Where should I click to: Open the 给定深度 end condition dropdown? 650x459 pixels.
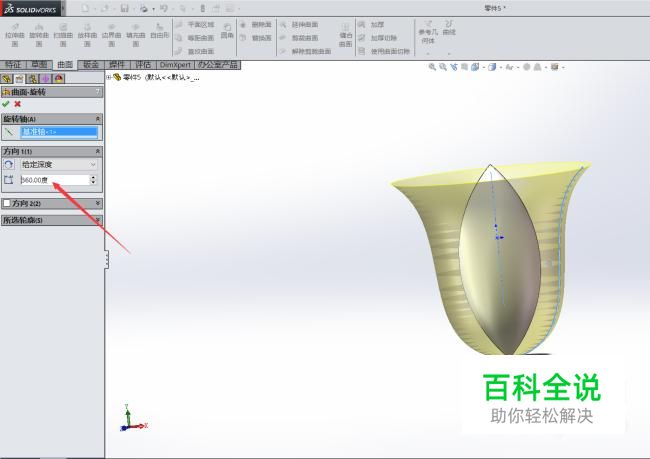click(59, 165)
